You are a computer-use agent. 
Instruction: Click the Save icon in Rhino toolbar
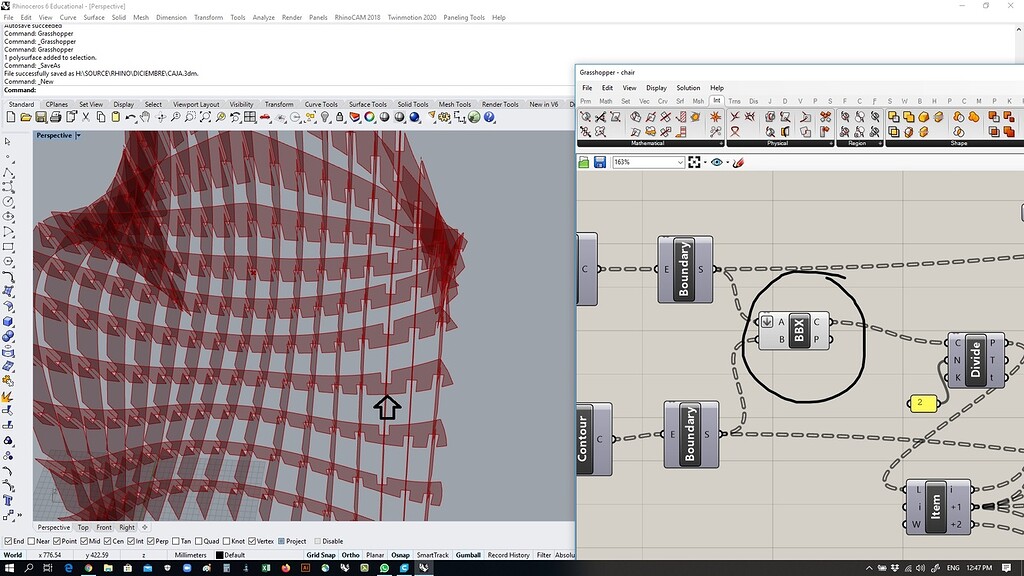pyautogui.click(x=39, y=117)
